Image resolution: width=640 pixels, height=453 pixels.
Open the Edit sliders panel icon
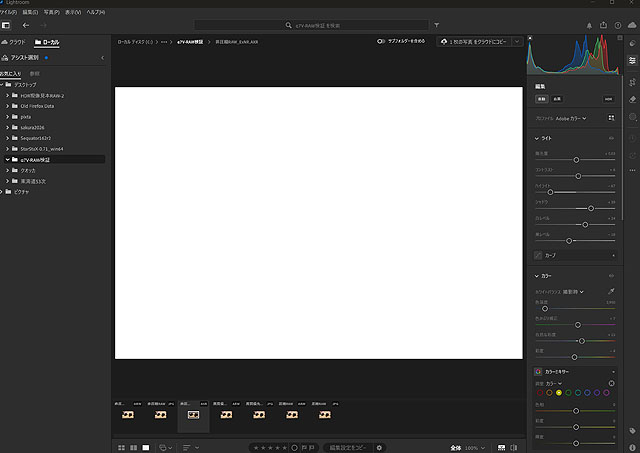632,60
